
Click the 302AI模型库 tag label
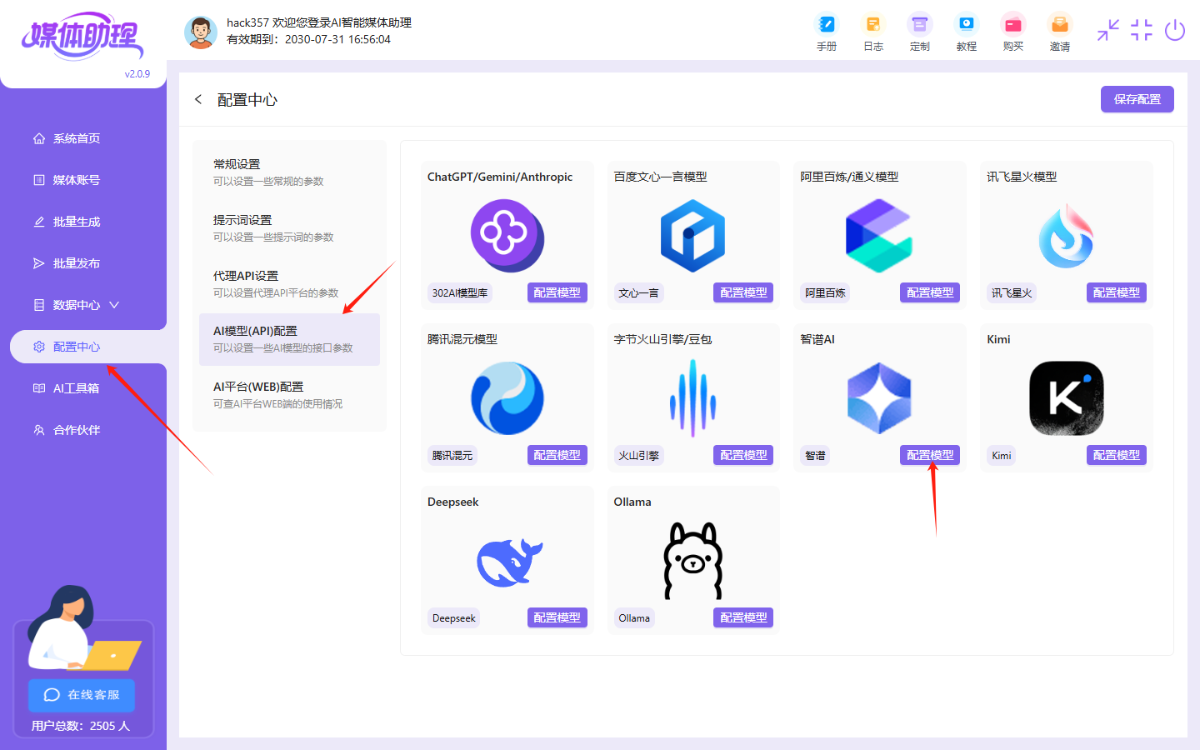(x=460, y=293)
